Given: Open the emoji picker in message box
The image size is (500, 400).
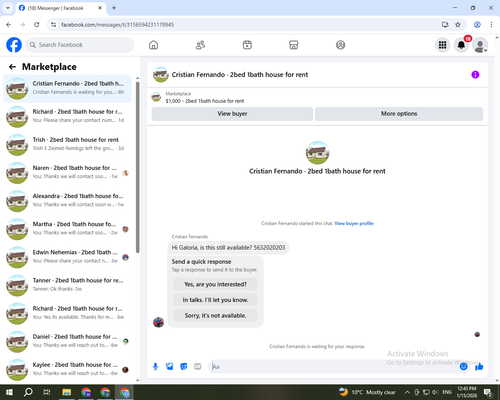Looking at the screenshot, I should click(x=463, y=367).
